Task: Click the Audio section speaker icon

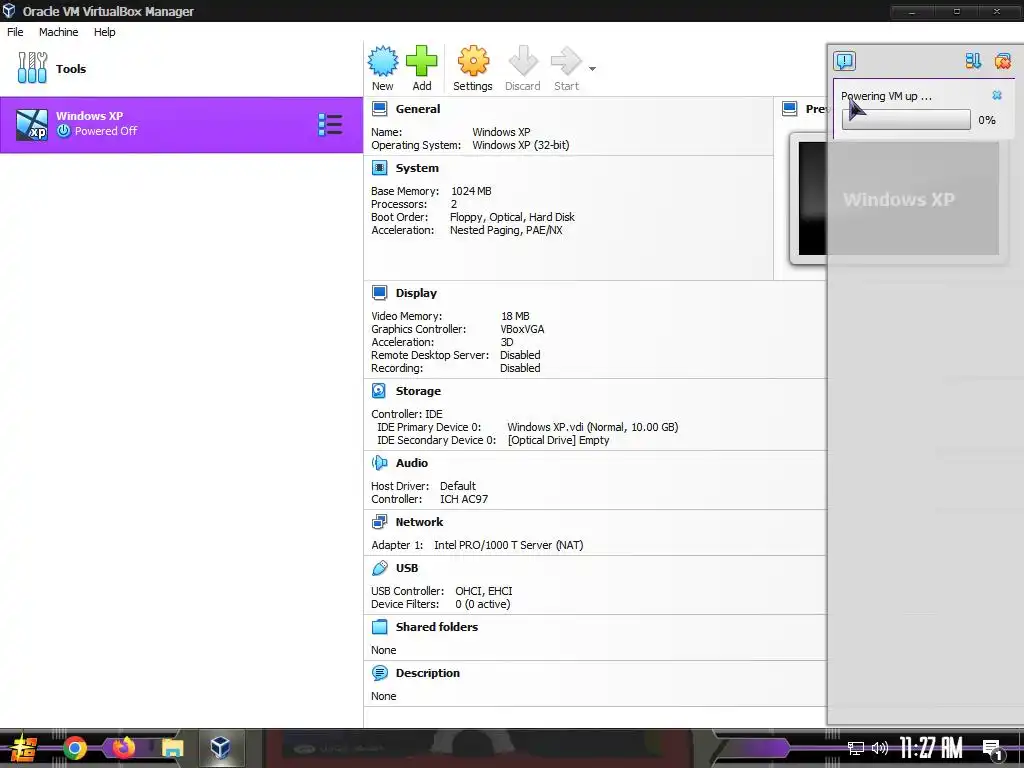Action: click(x=379, y=462)
